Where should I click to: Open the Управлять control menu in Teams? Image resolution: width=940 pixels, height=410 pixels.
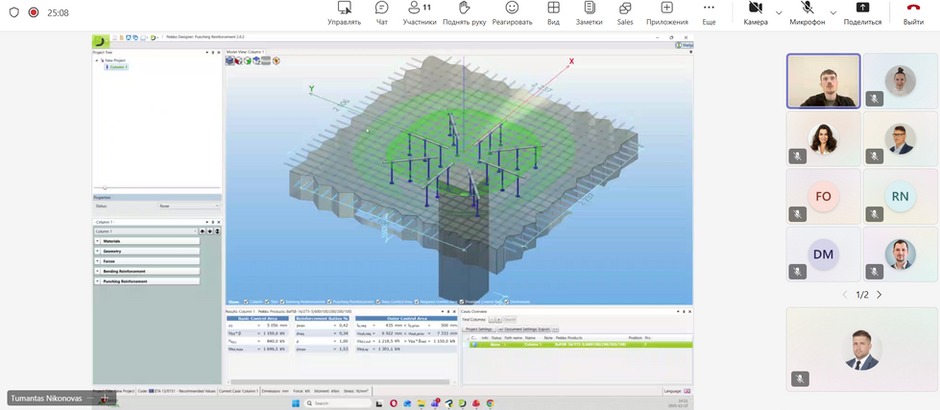344,13
